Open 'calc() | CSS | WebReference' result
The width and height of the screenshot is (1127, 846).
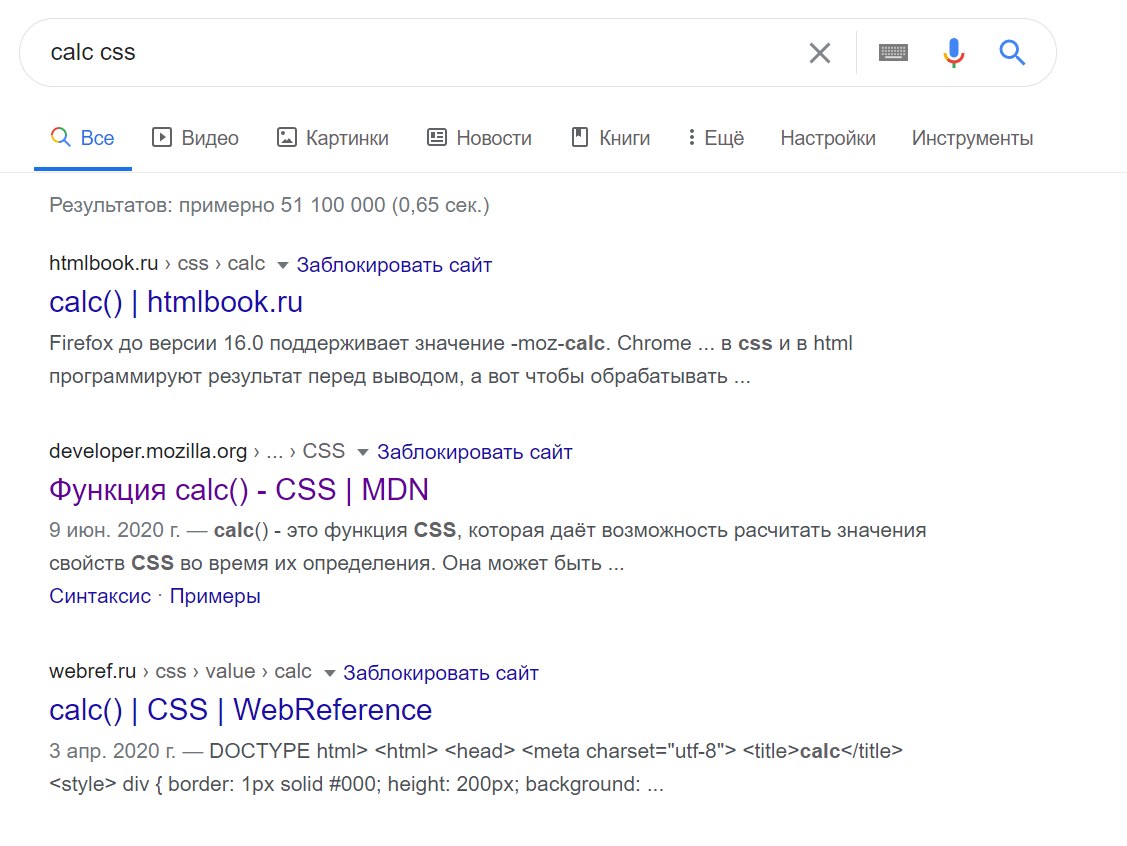(x=241, y=709)
